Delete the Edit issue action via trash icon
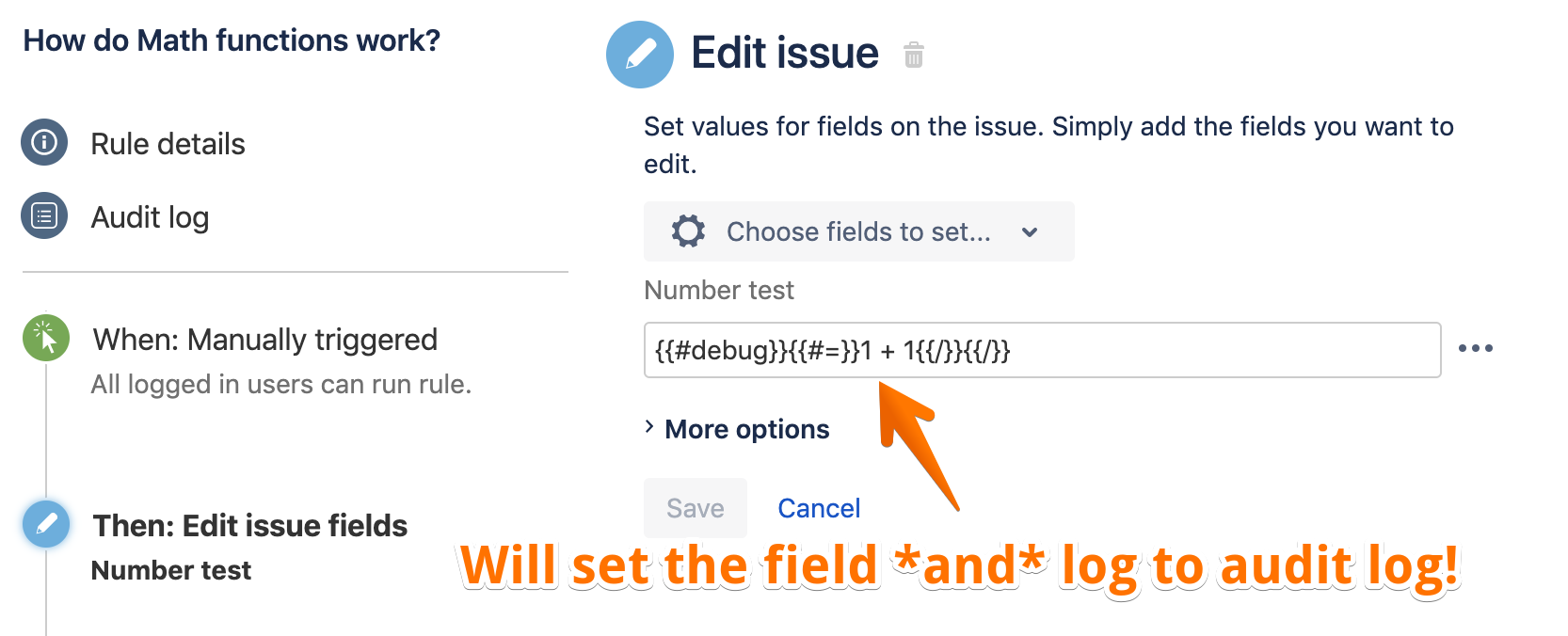 (x=913, y=56)
